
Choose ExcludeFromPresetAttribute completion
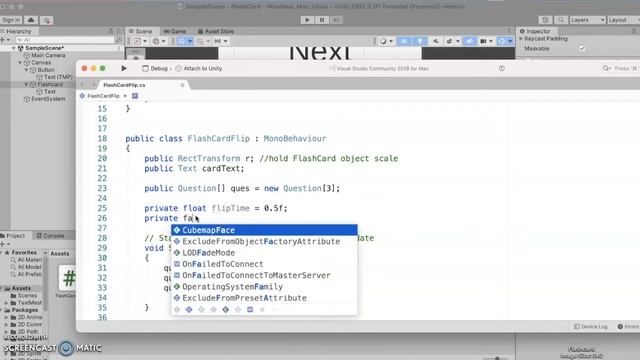click(264, 298)
